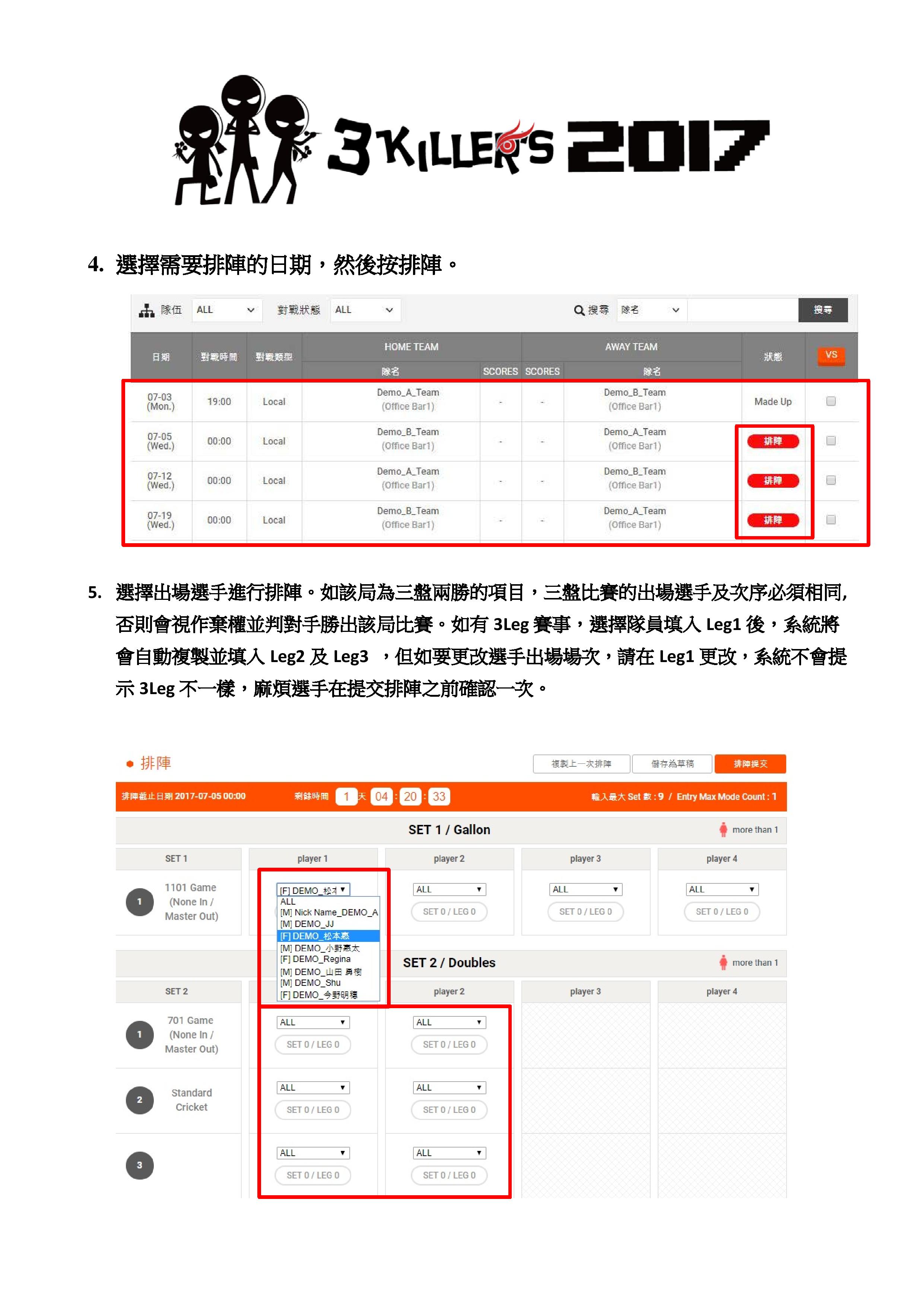Click the Made Up status cell

pyautogui.click(x=773, y=402)
